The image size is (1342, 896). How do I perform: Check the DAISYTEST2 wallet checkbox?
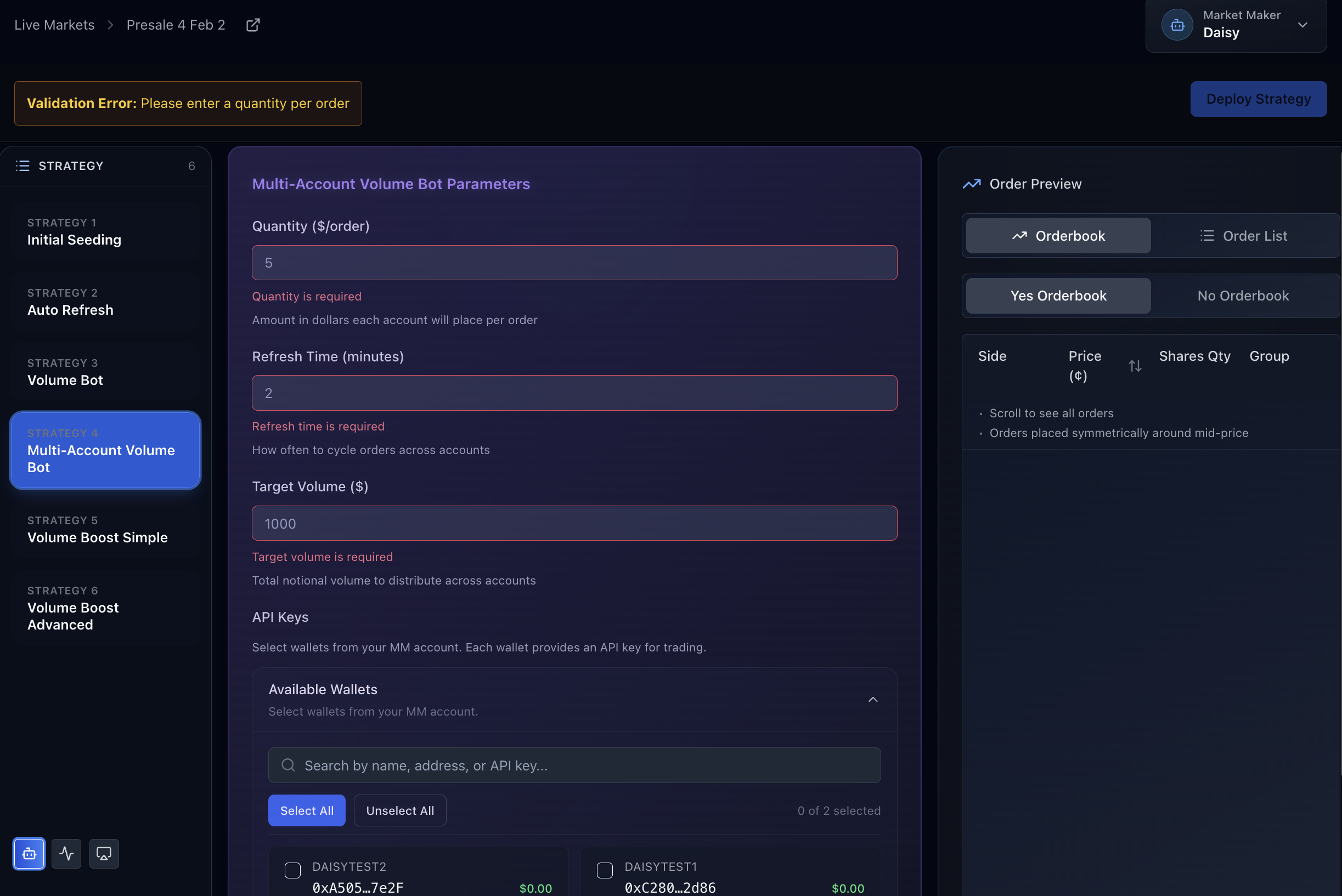tap(292, 870)
